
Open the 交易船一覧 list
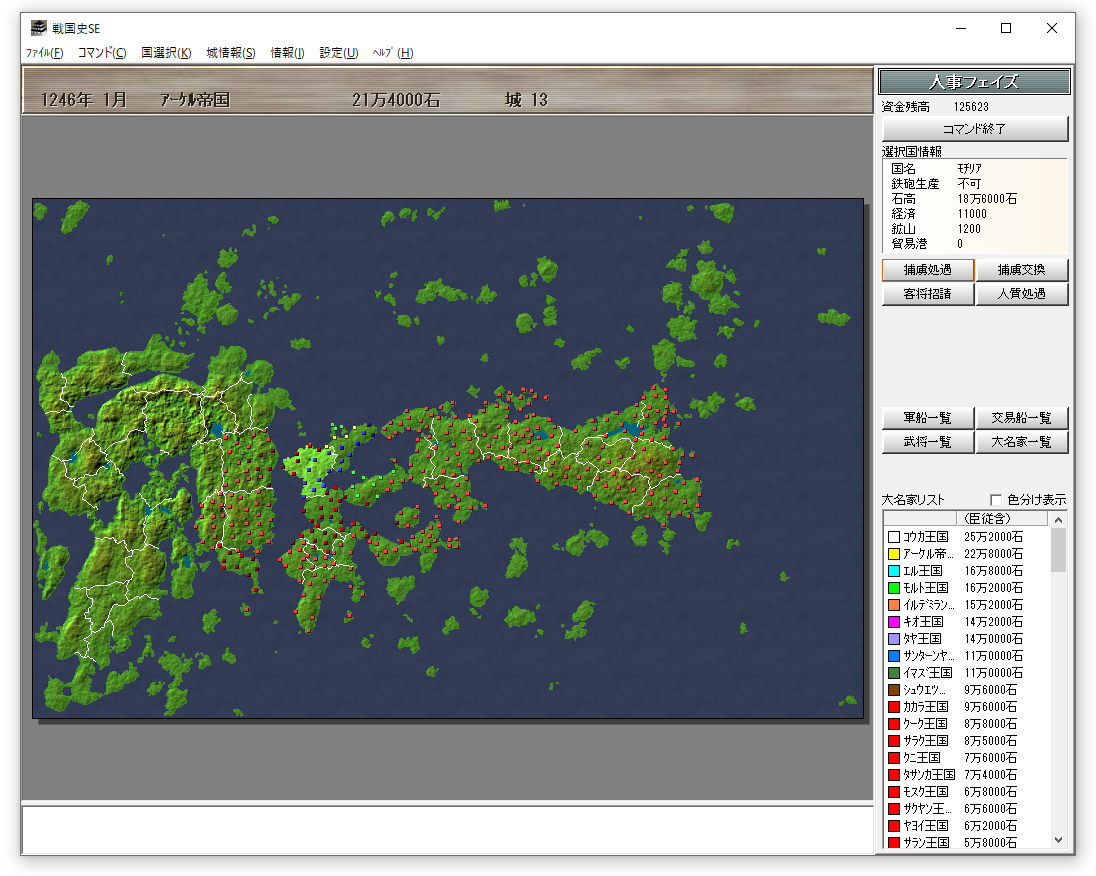click(x=1021, y=418)
